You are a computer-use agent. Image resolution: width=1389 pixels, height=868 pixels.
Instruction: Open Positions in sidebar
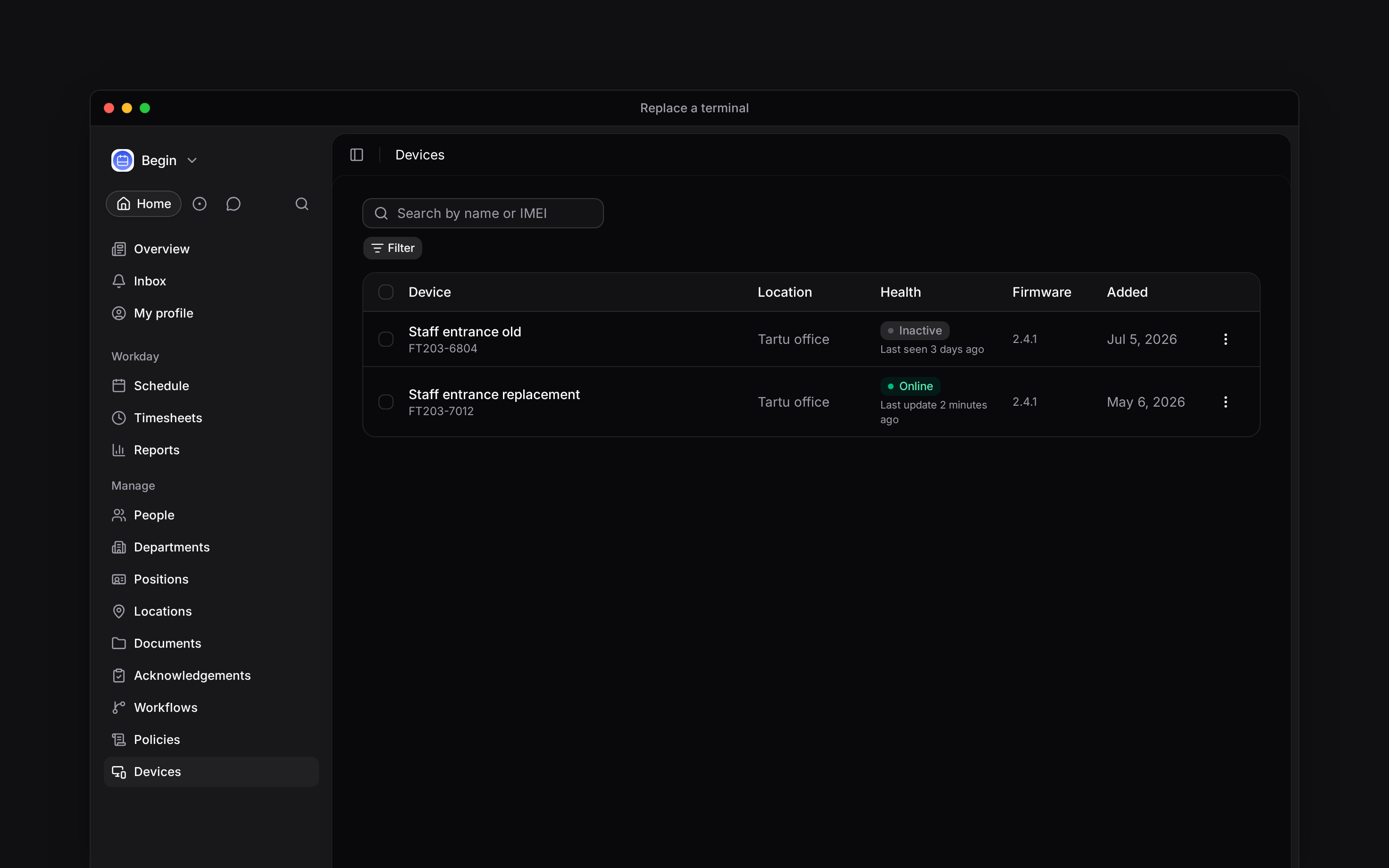[210, 579]
